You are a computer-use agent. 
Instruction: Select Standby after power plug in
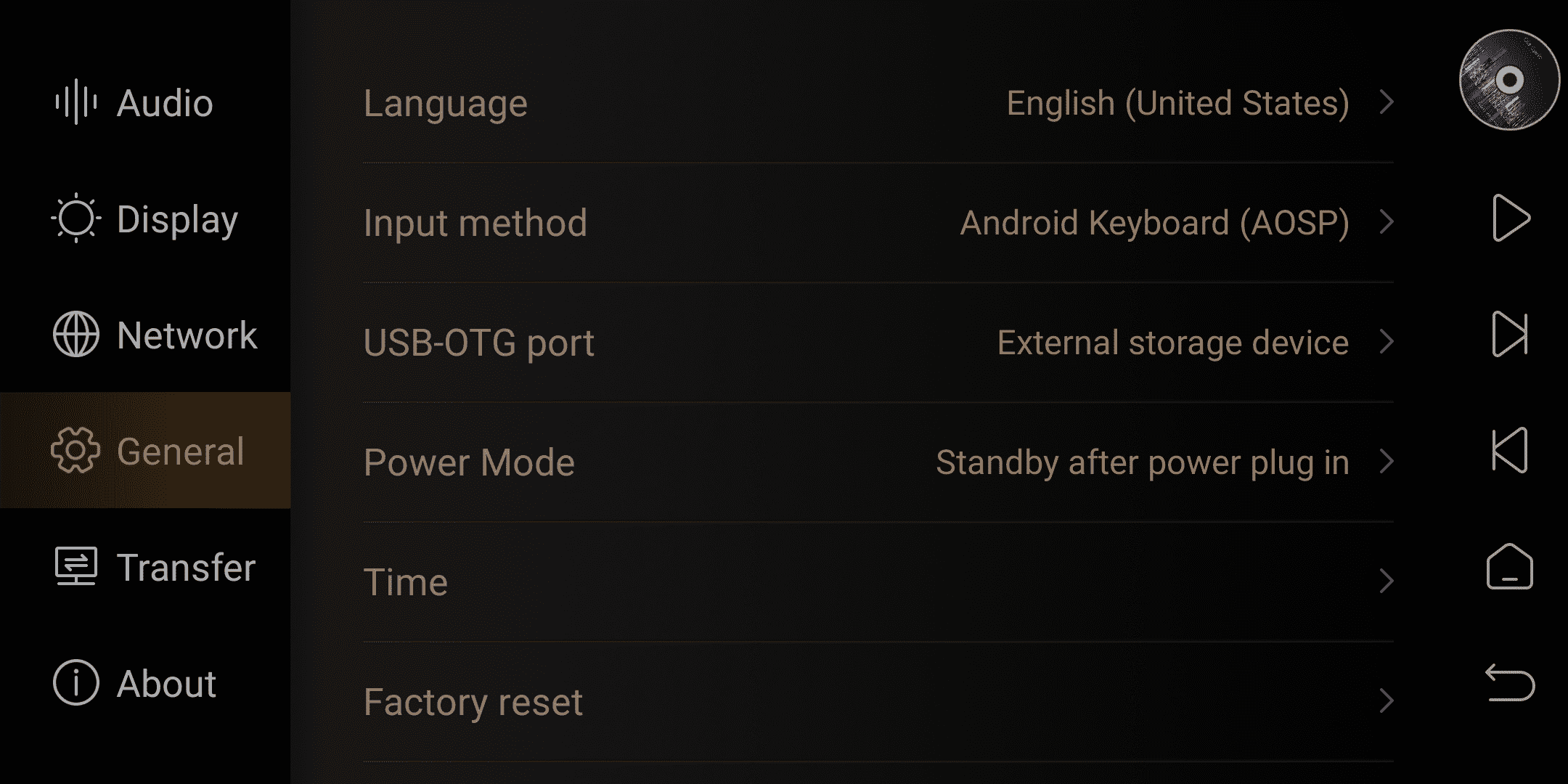pos(1143,463)
